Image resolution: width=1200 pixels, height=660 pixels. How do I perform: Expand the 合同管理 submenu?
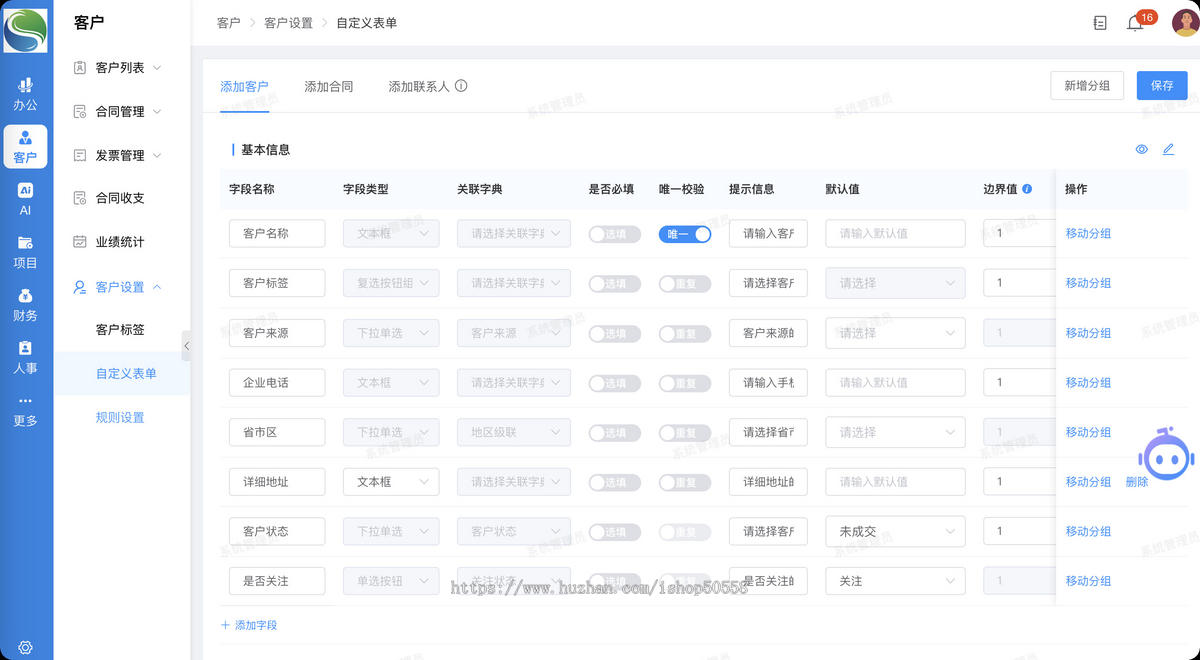coord(157,112)
